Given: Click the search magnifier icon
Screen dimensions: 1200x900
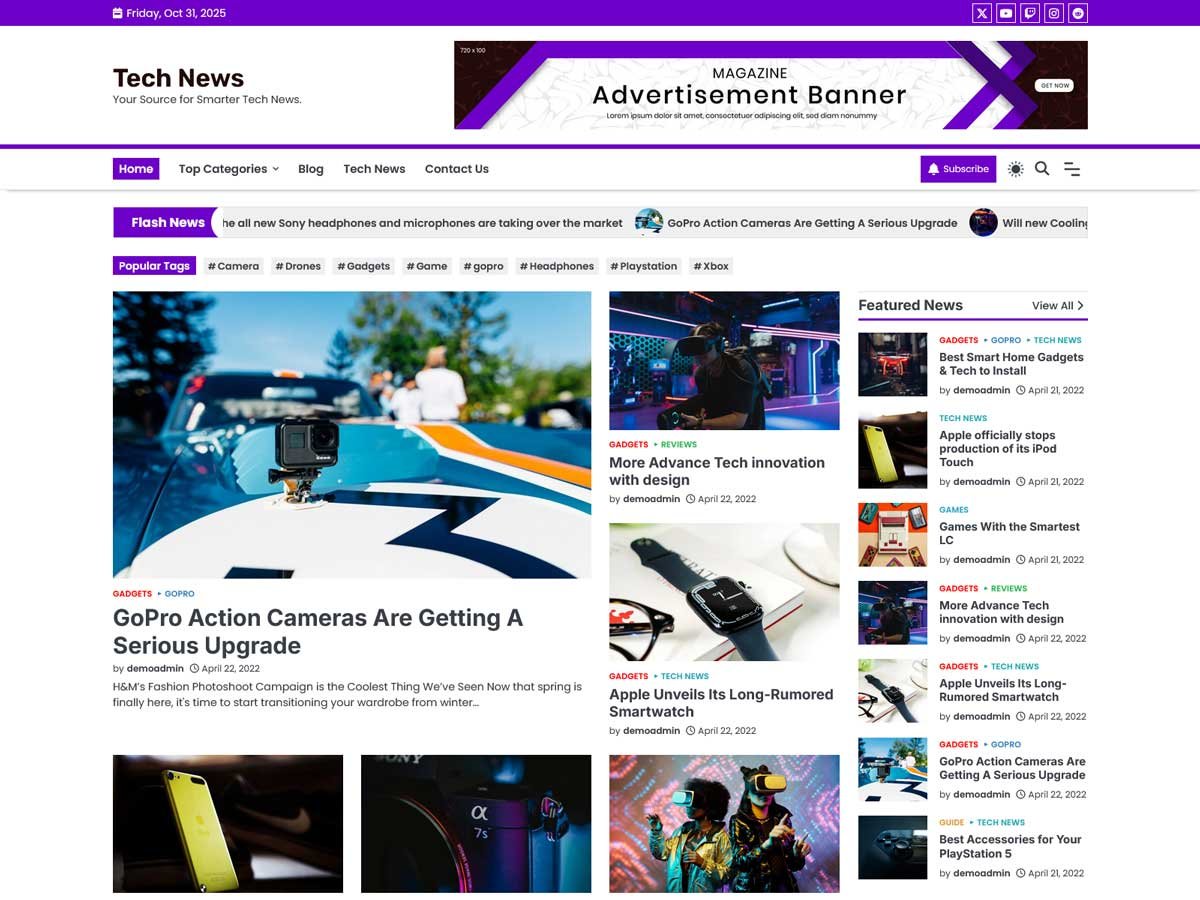Looking at the screenshot, I should (1042, 169).
